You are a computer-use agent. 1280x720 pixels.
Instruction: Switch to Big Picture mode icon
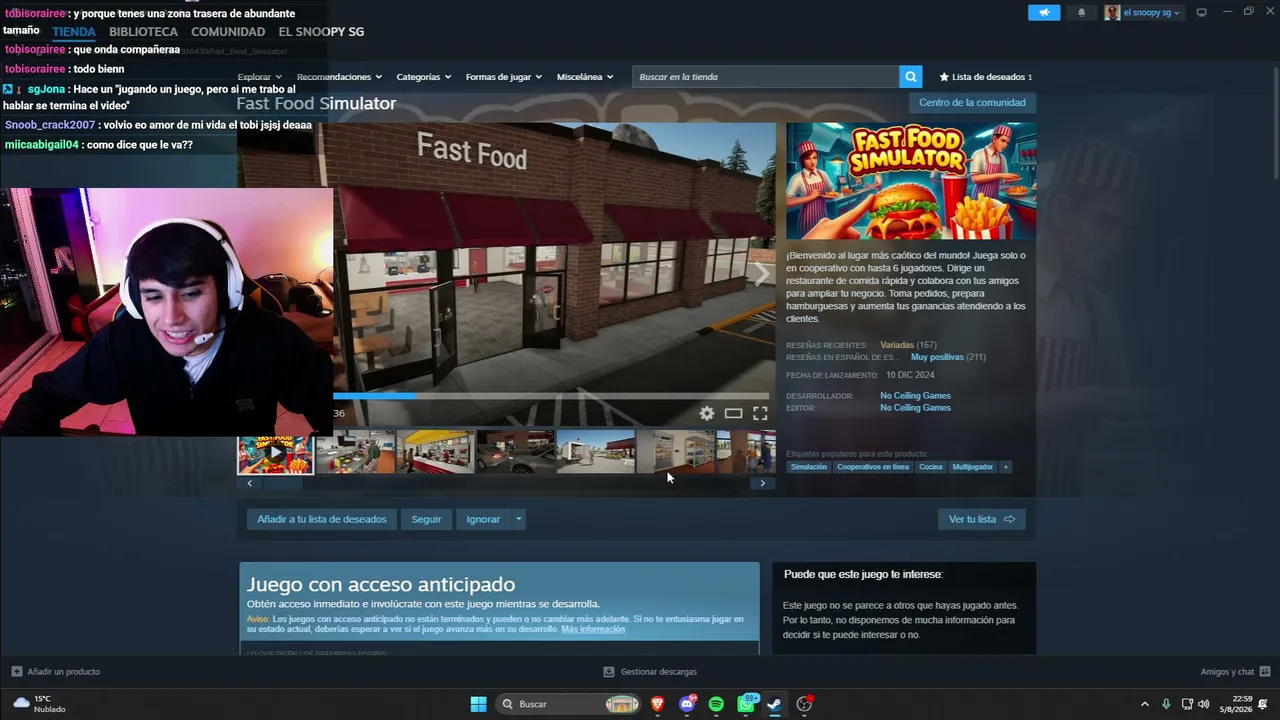[x=1202, y=12]
